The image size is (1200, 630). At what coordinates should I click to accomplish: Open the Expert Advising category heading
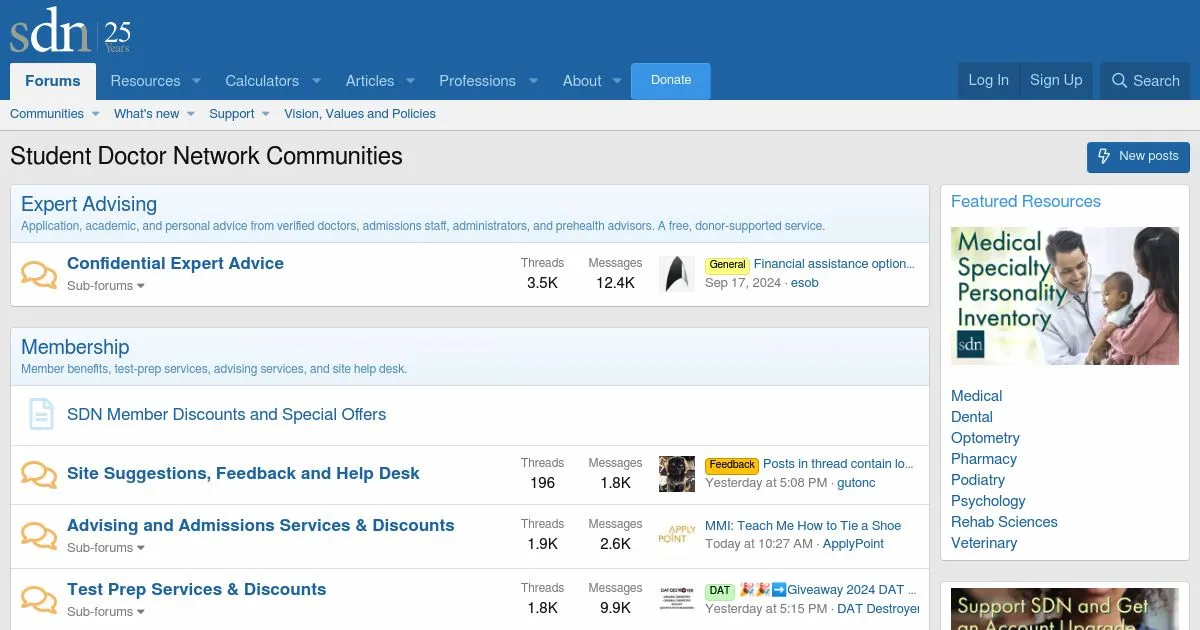pyautogui.click(x=89, y=204)
